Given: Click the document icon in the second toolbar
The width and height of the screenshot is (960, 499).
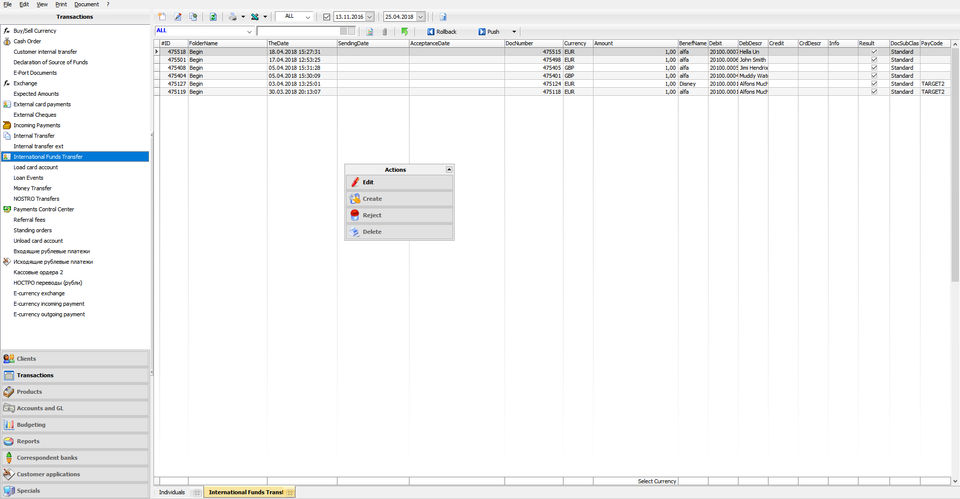Looking at the screenshot, I should tap(369, 31).
